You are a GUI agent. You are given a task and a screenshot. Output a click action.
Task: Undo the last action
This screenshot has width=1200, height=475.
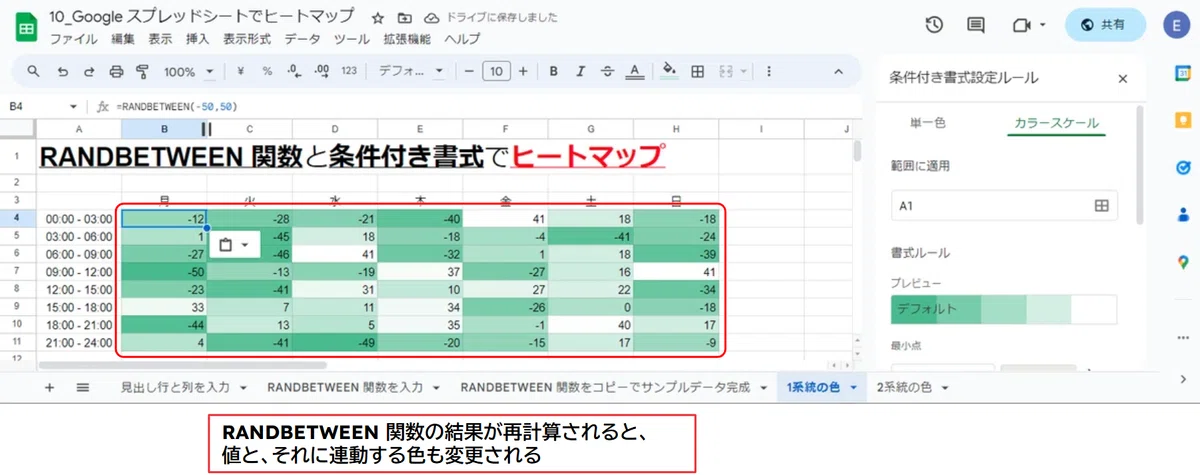click(x=62, y=72)
